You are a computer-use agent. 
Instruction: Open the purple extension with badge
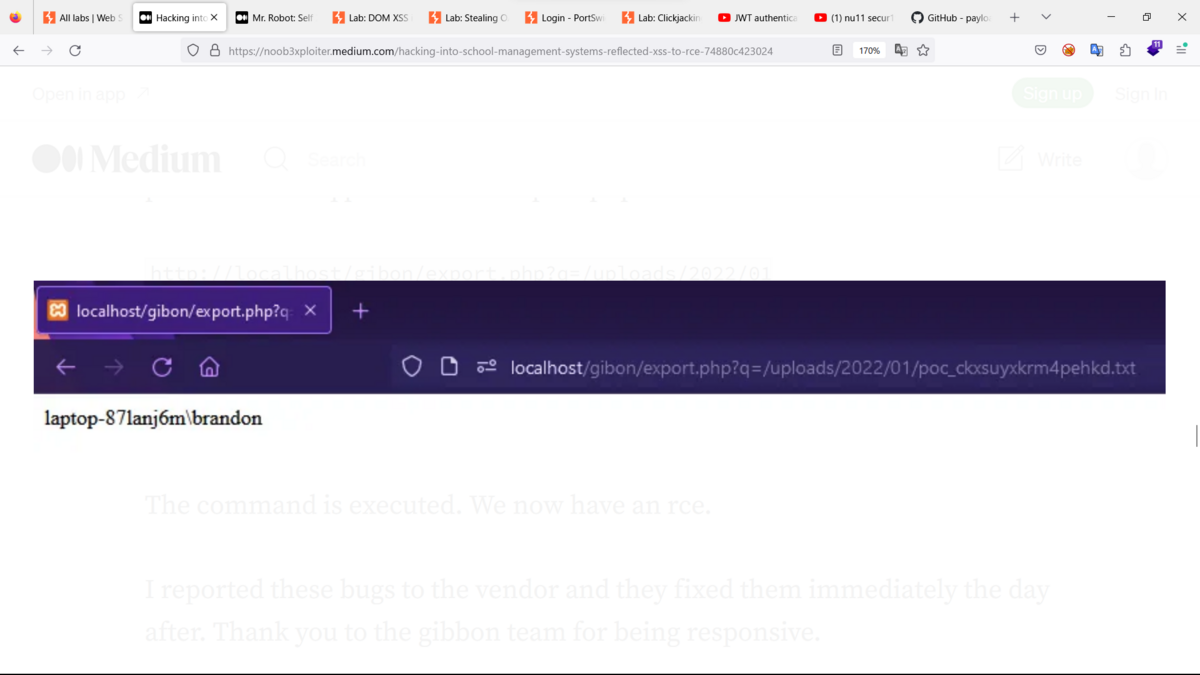tap(1154, 48)
